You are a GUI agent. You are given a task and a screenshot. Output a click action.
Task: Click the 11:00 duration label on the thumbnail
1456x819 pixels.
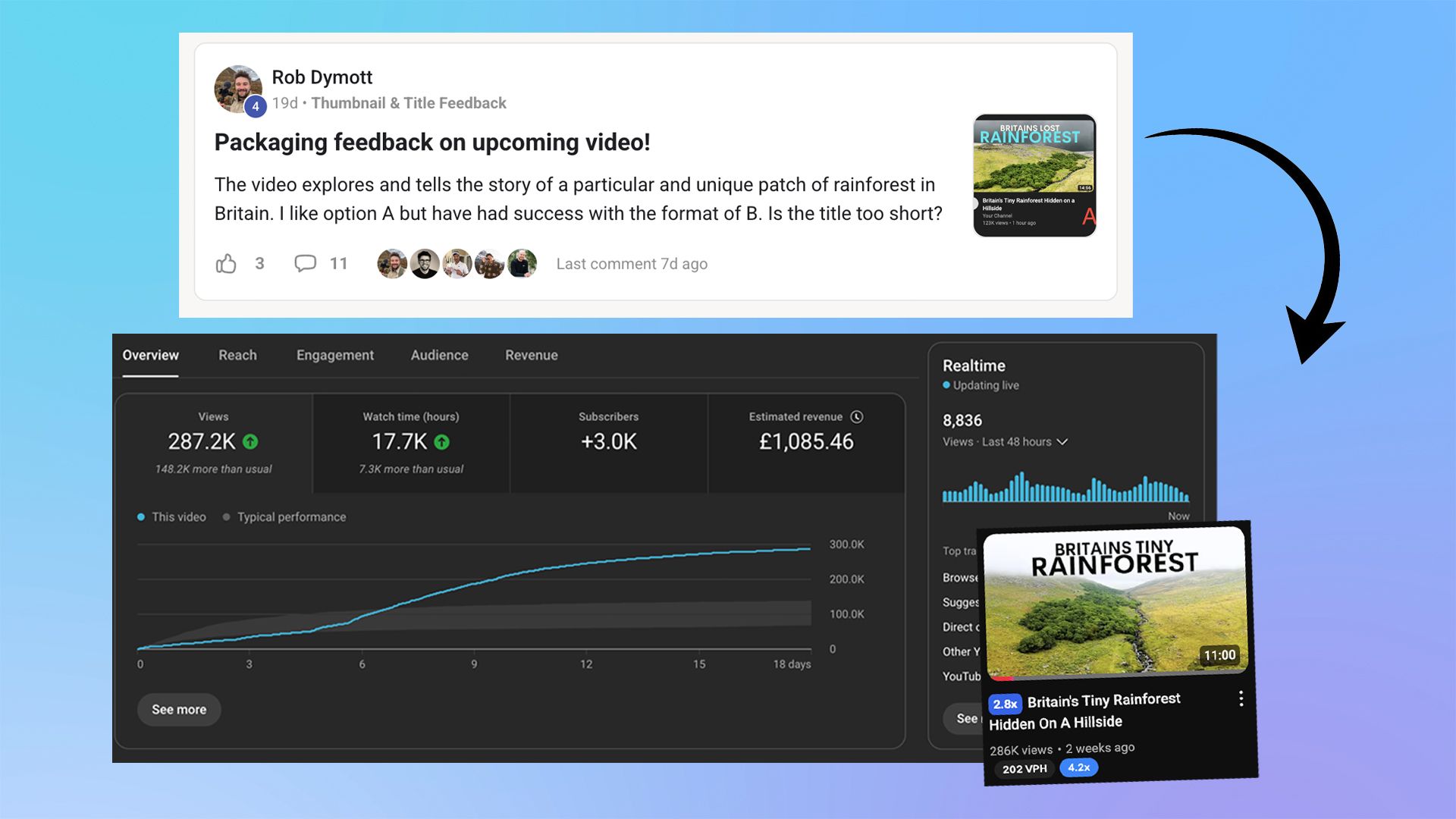[1219, 655]
